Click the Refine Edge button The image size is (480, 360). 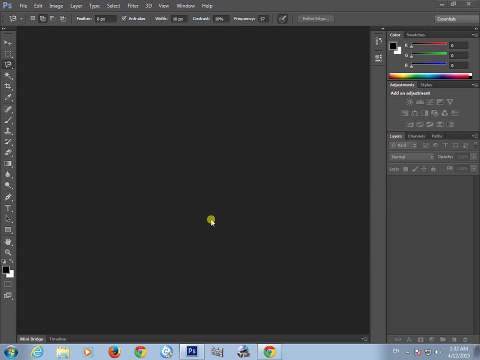pyautogui.click(x=316, y=19)
